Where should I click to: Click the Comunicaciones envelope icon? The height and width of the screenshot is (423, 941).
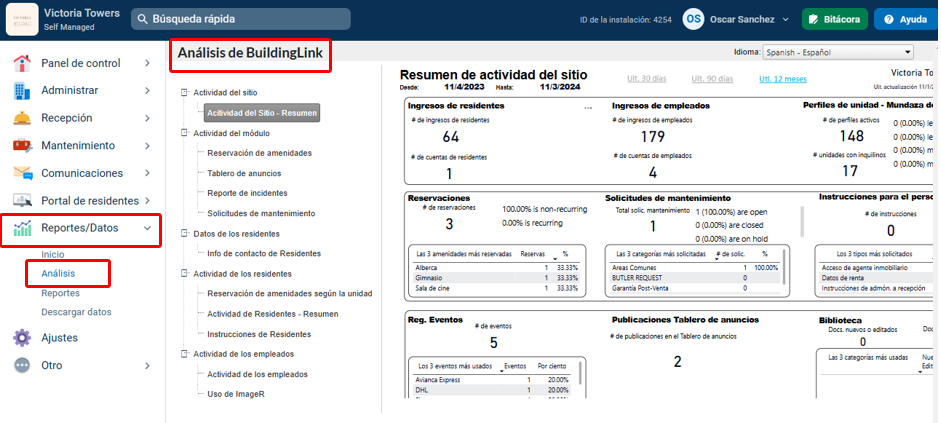click(22, 173)
